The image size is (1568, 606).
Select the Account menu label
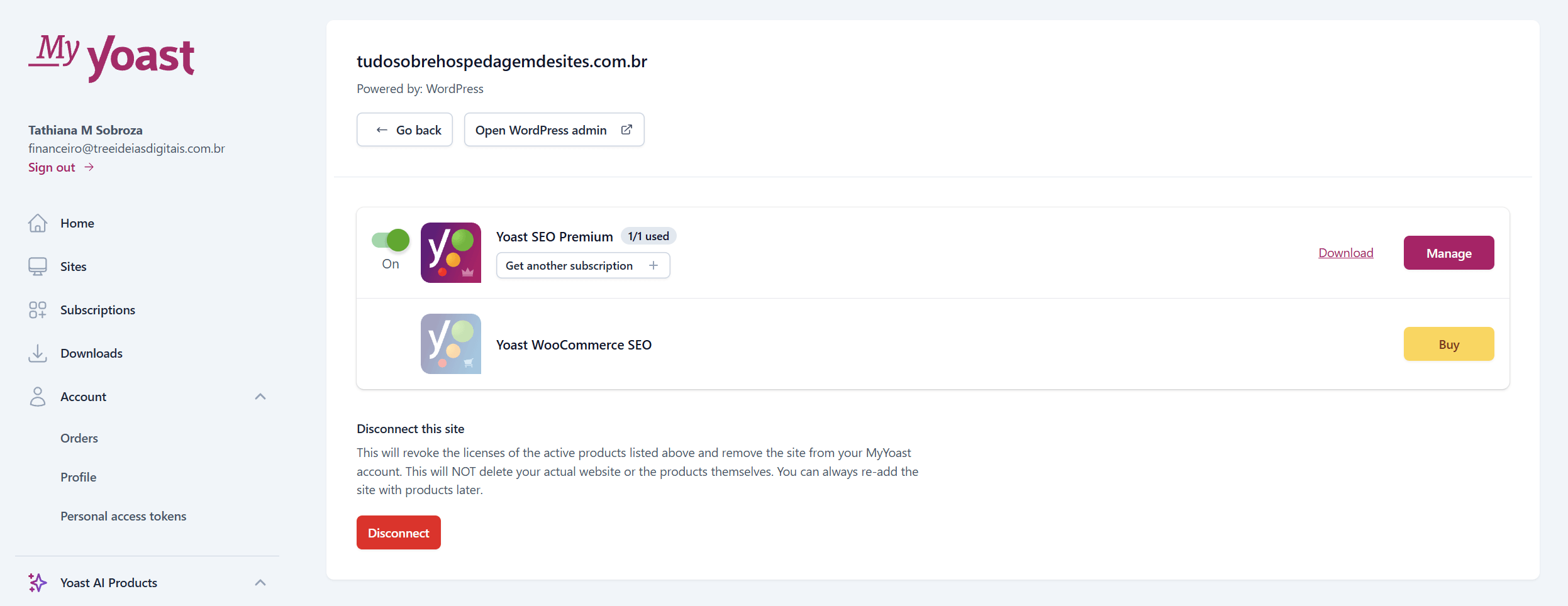click(84, 397)
